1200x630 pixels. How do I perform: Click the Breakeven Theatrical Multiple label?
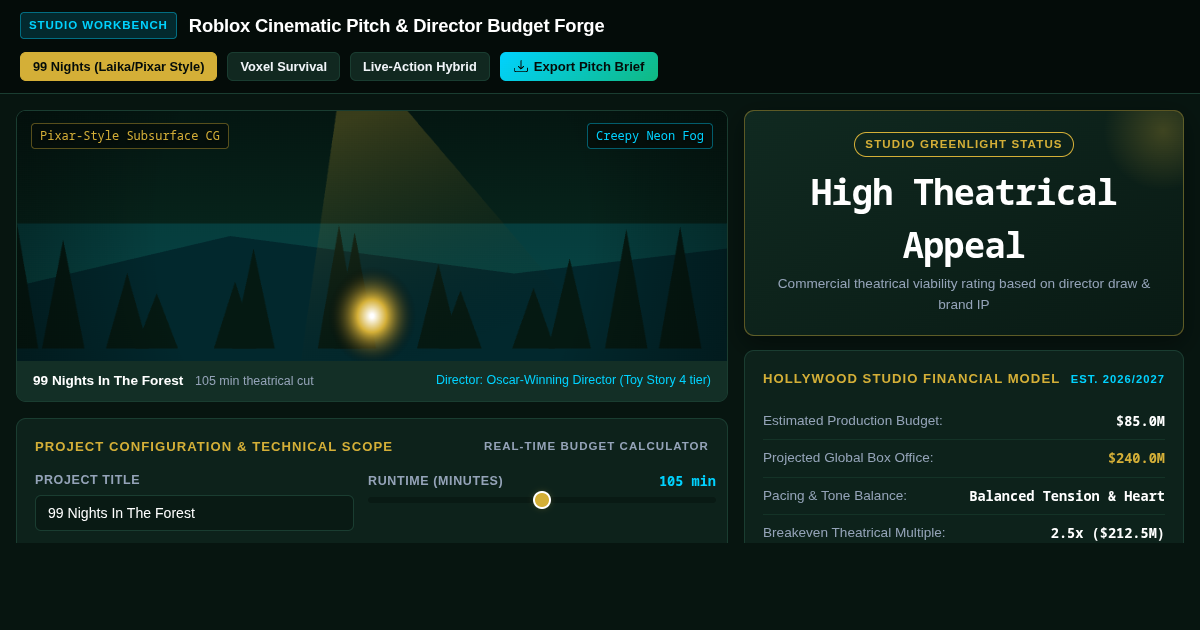[x=854, y=533]
